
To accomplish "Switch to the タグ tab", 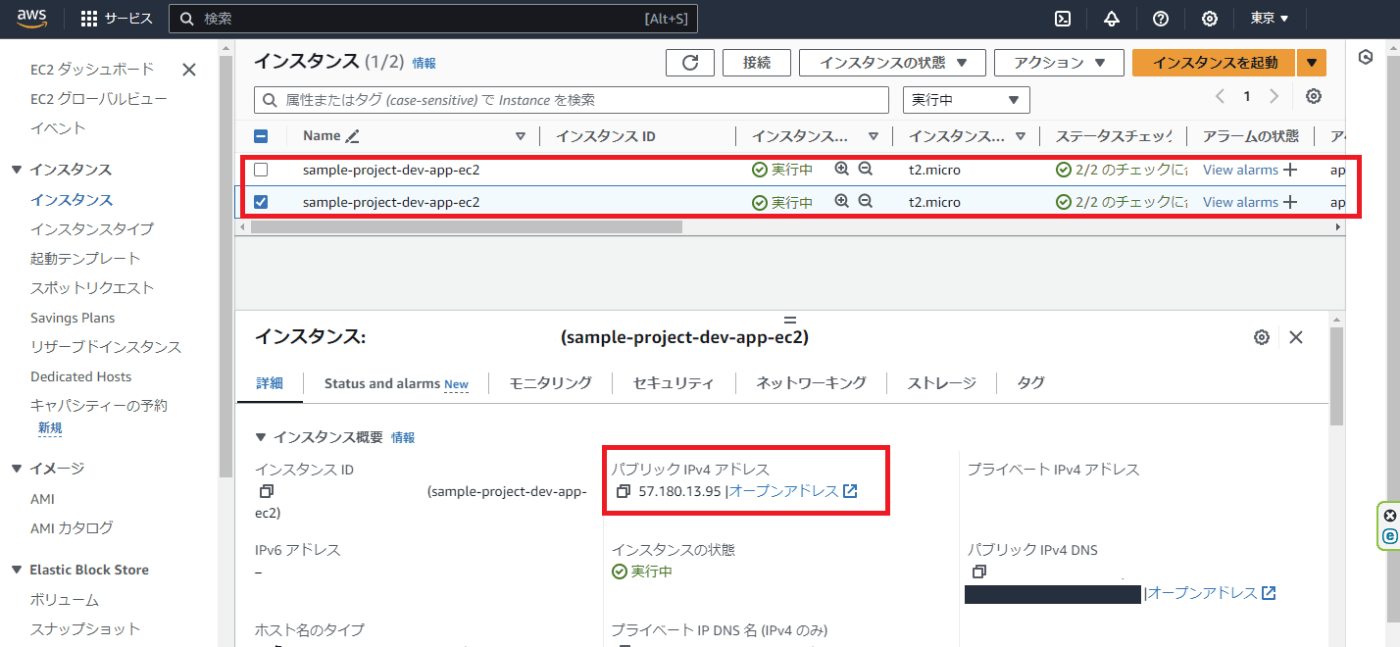I will pyautogui.click(x=1030, y=383).
